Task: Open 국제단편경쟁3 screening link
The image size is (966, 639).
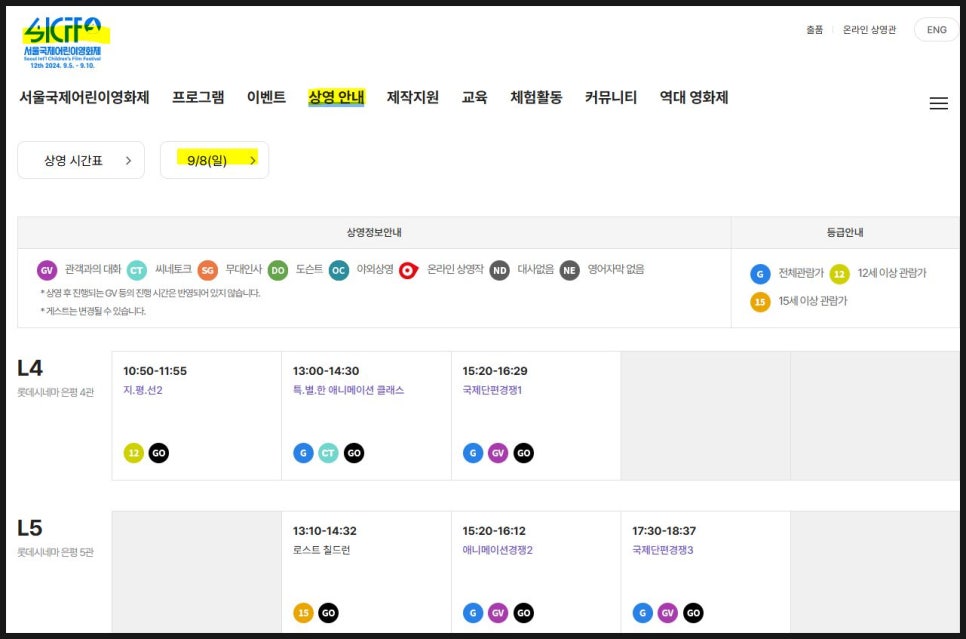Action: click(663, 550)
